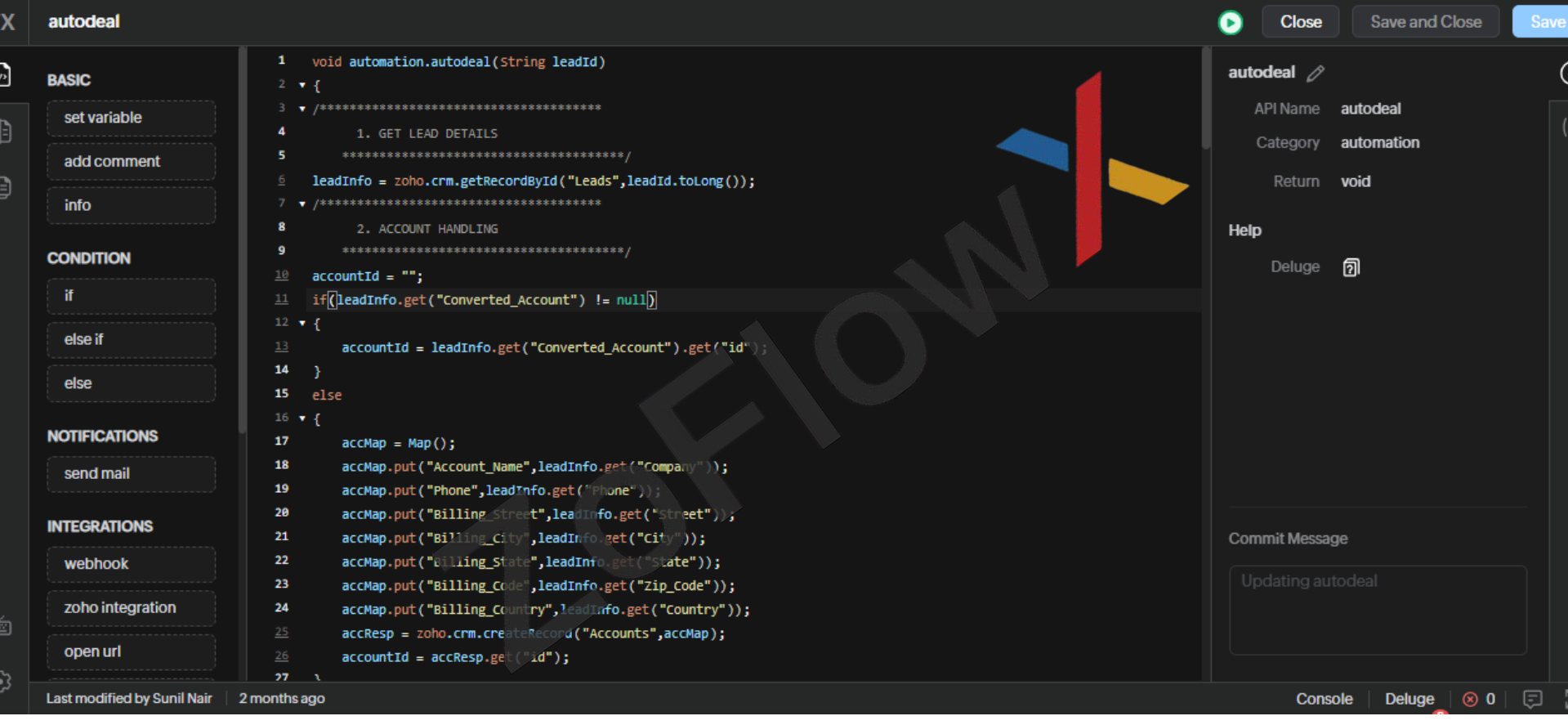Screen dimensions: 1568x725
Task: Click the INTEGRATIONS section heading
Action: point(100,526)
